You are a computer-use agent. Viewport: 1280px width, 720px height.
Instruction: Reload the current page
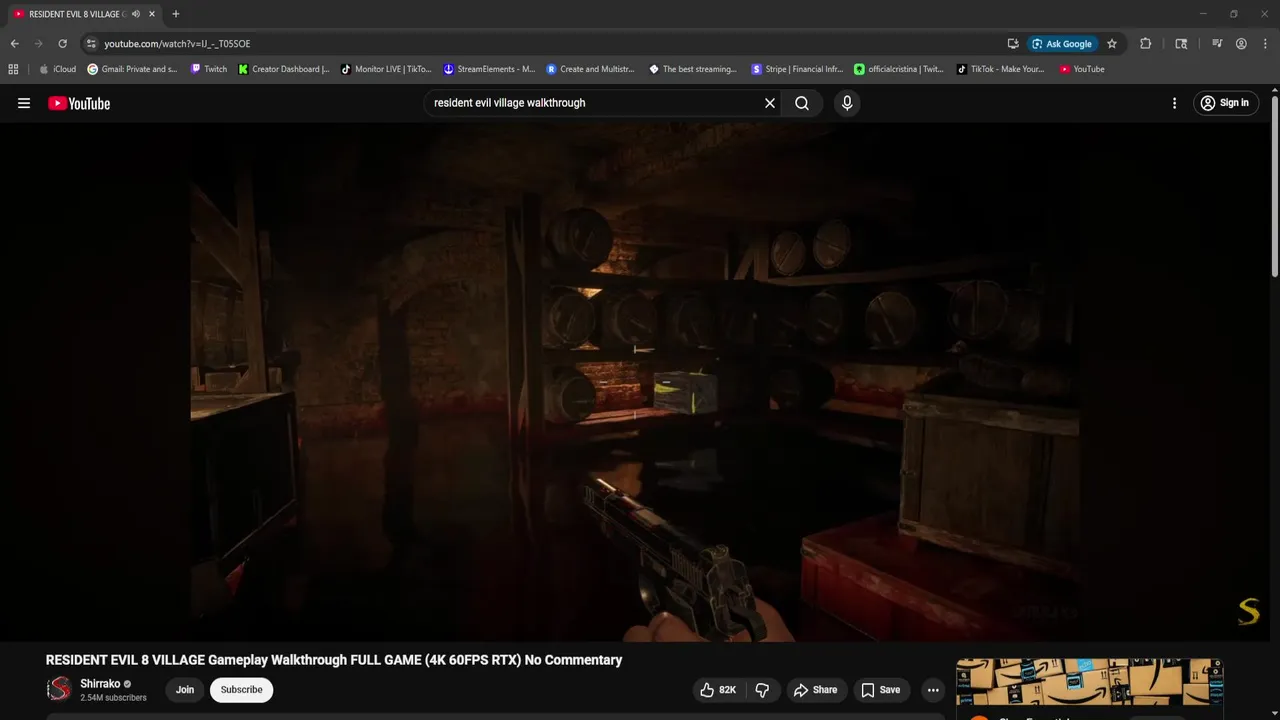(x=62, y=44)
